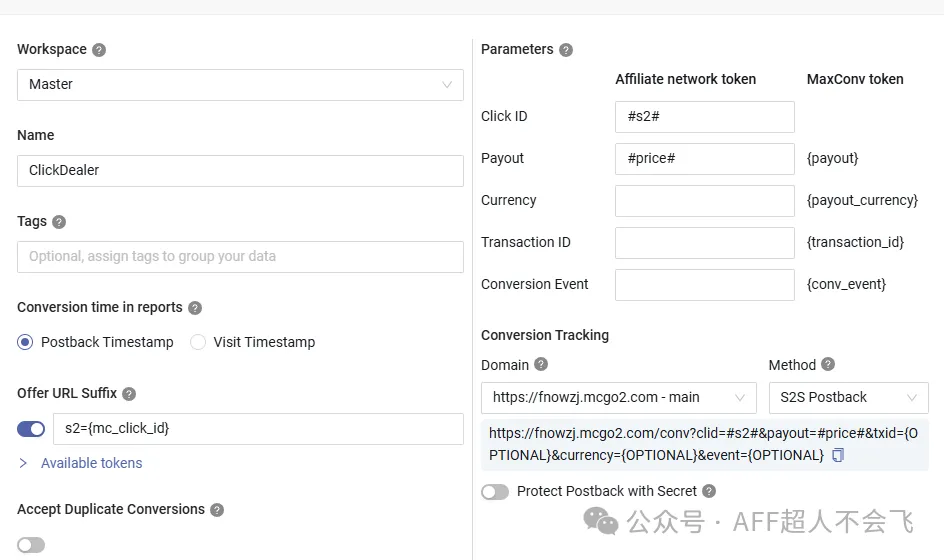
Task: Click the Parameters help icon
Action: coord(566,50)
